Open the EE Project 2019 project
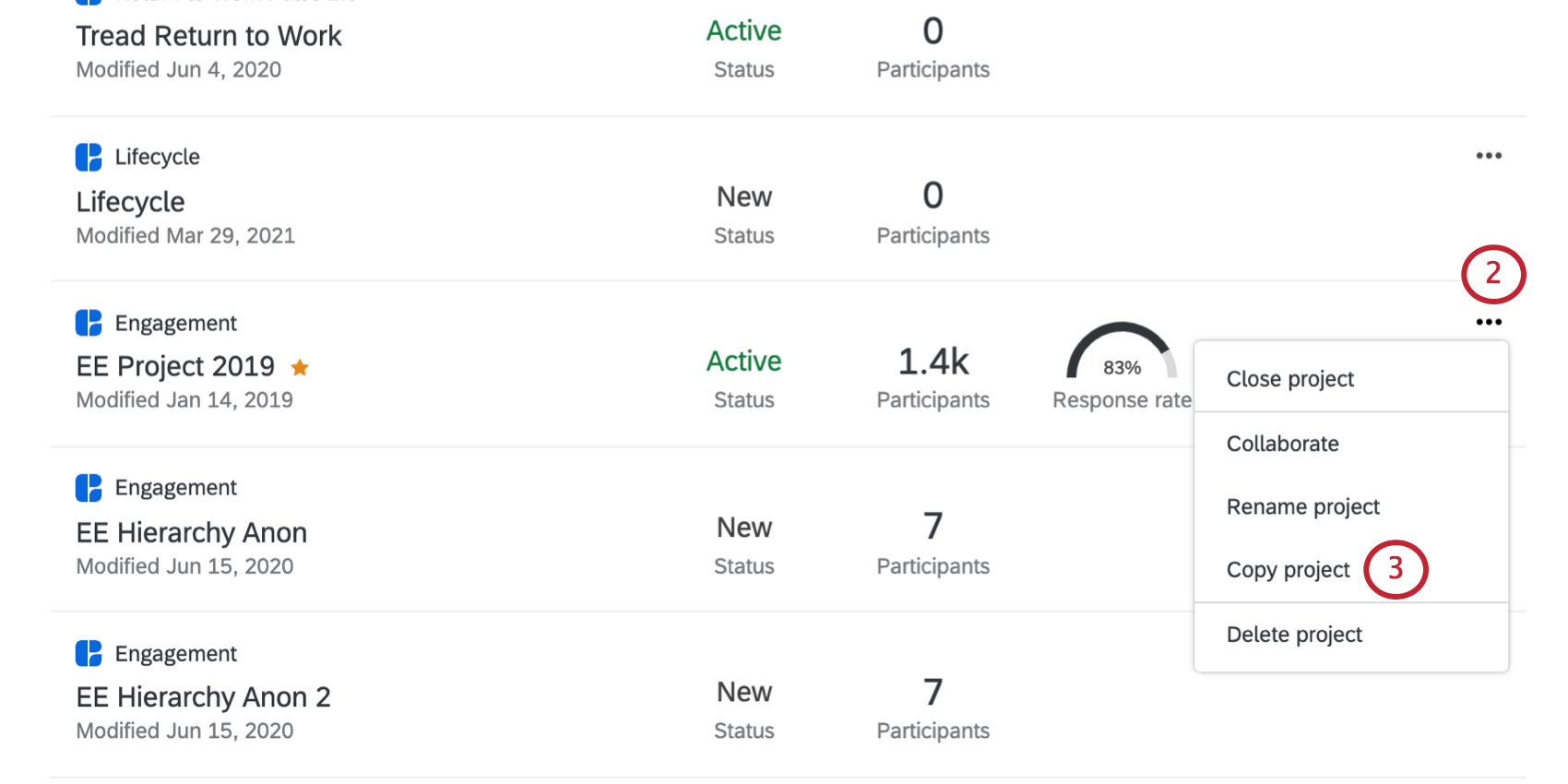Screen dimensions: 1568x784 [175, 366]
